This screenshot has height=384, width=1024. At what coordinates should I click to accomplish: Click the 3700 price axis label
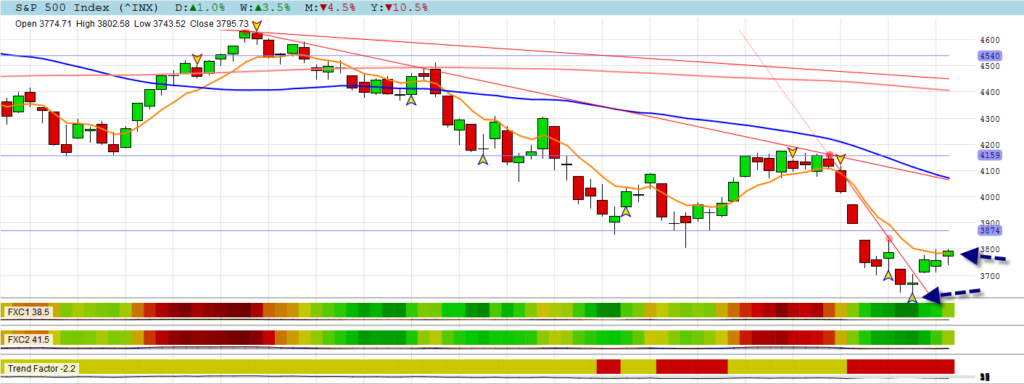(990, 276)
